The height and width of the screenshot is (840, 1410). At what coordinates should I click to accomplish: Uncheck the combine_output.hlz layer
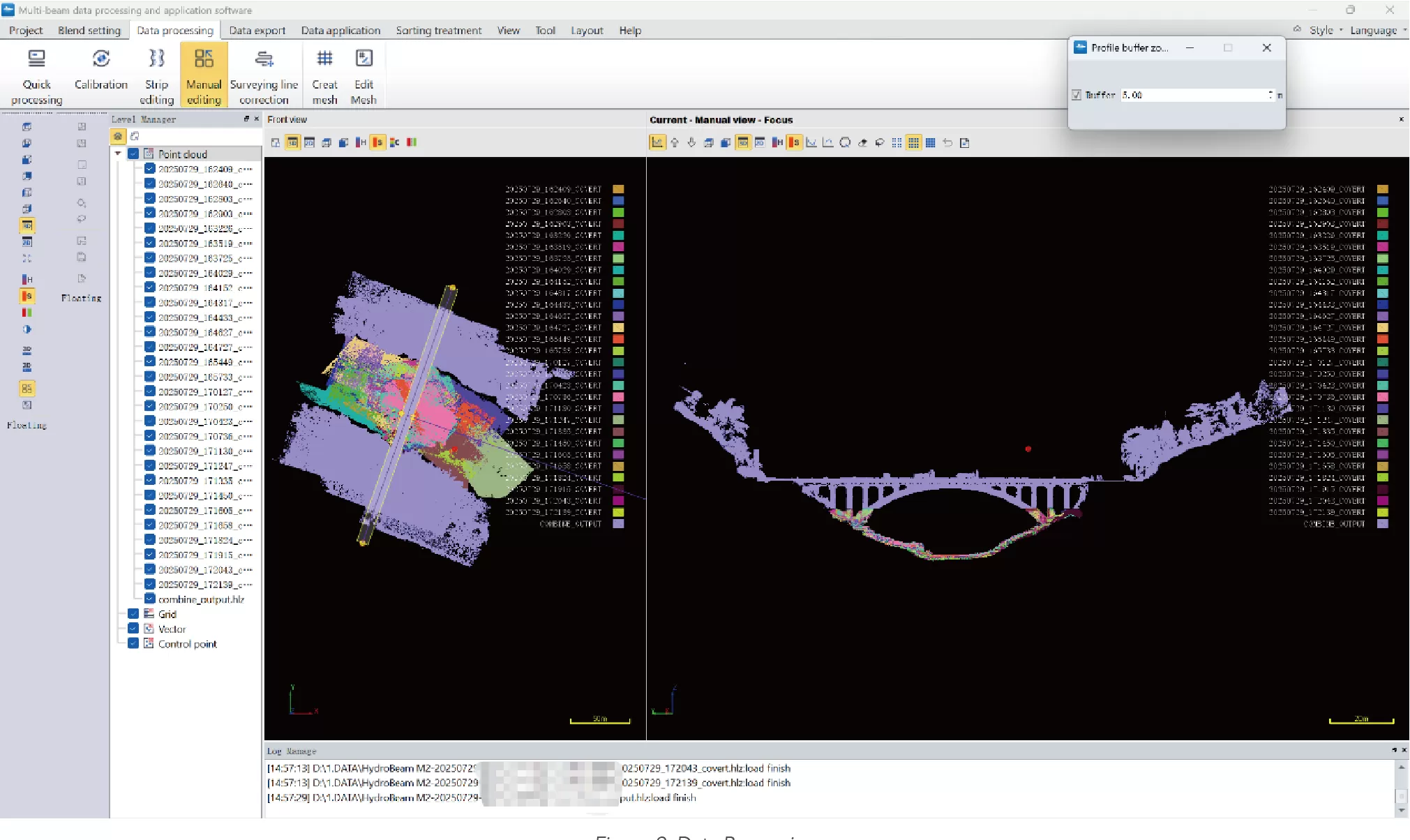pyautogui.click(x=149, y=599)
